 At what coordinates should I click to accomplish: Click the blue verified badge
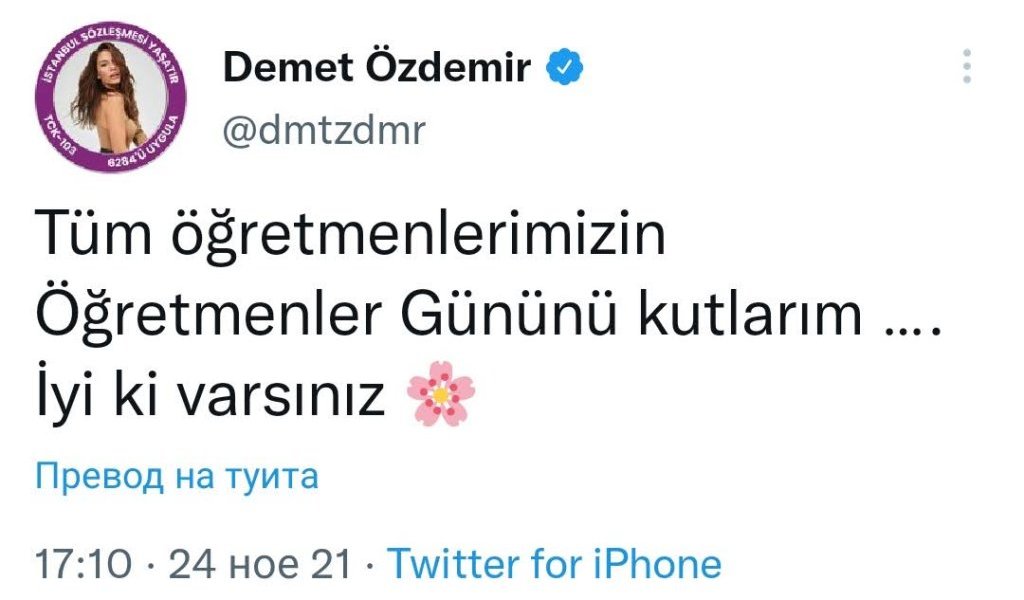pyautogui.click(x=565, y=68)
